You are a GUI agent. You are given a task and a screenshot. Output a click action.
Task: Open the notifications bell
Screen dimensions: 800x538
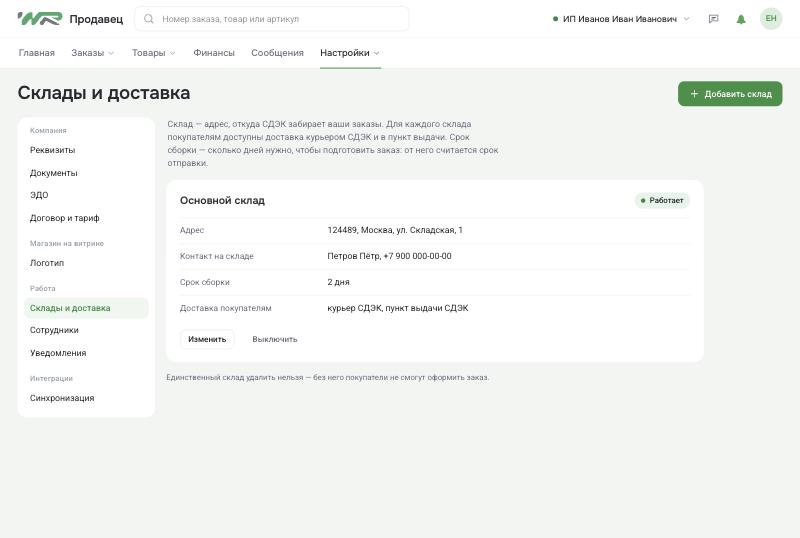[x=741, y=19]
